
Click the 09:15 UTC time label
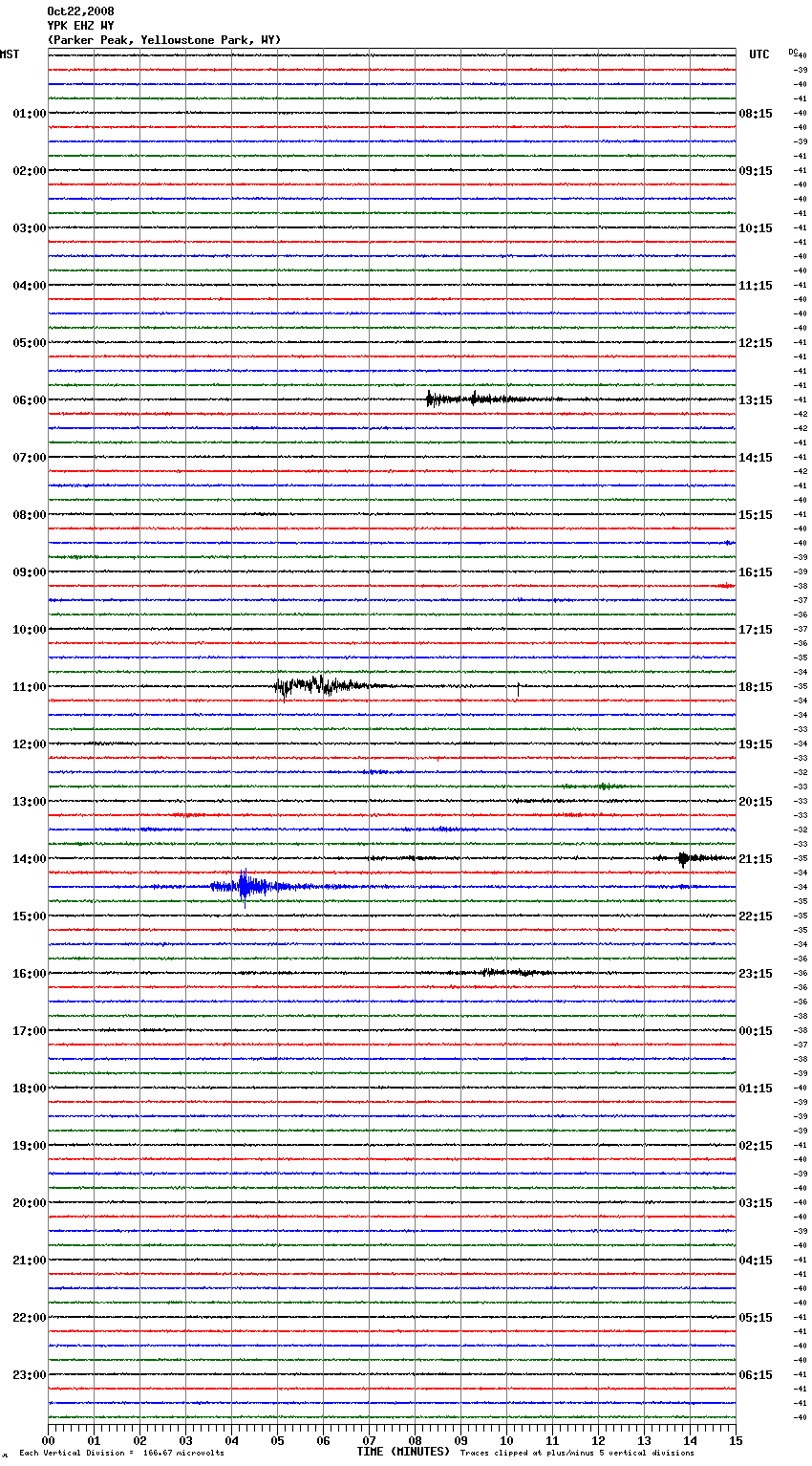[x=756, y=171]
